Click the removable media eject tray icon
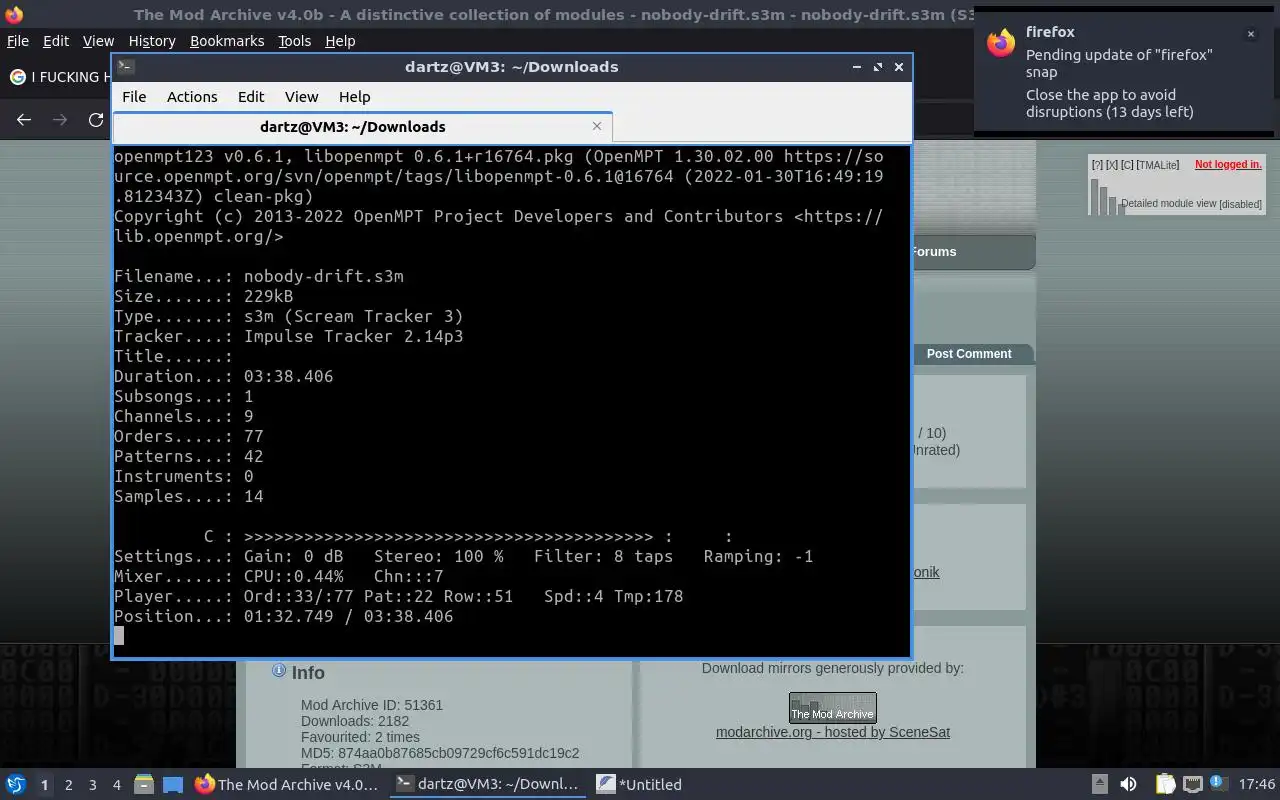This screenshot has width=1280, height=800. [1099, 785]
